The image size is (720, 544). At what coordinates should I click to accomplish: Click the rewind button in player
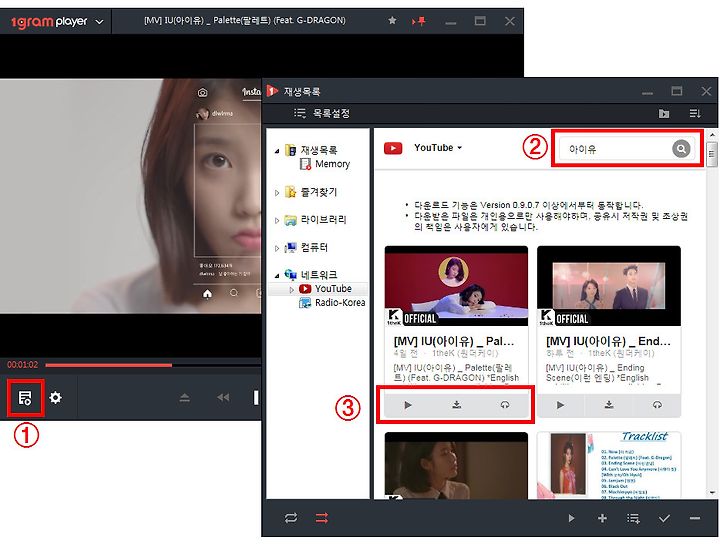(223, 398)
